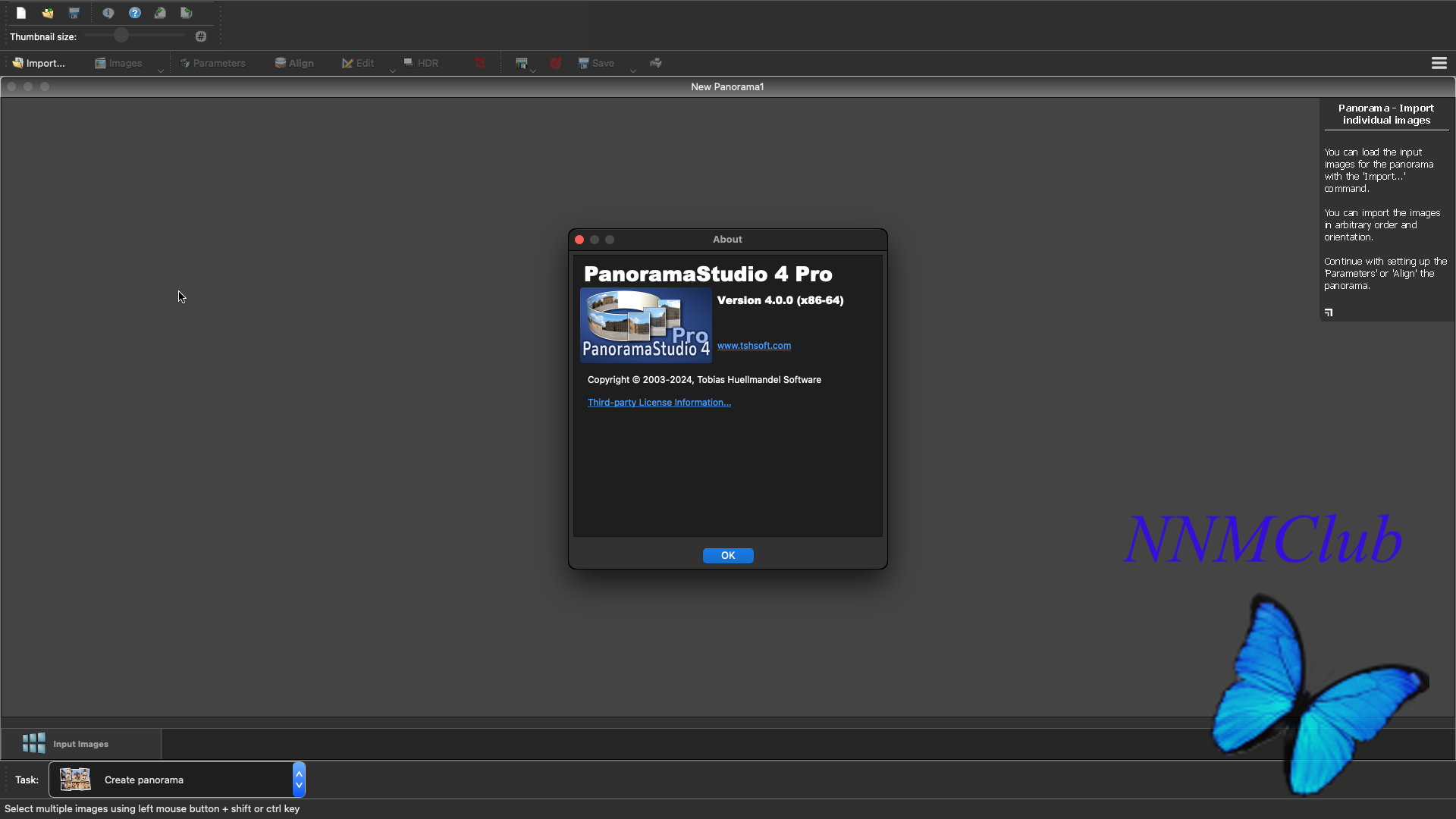The width and height of the screenshot is (1456, 819).
Task: Open Third-party License Information link
Action: pos(659,403)
